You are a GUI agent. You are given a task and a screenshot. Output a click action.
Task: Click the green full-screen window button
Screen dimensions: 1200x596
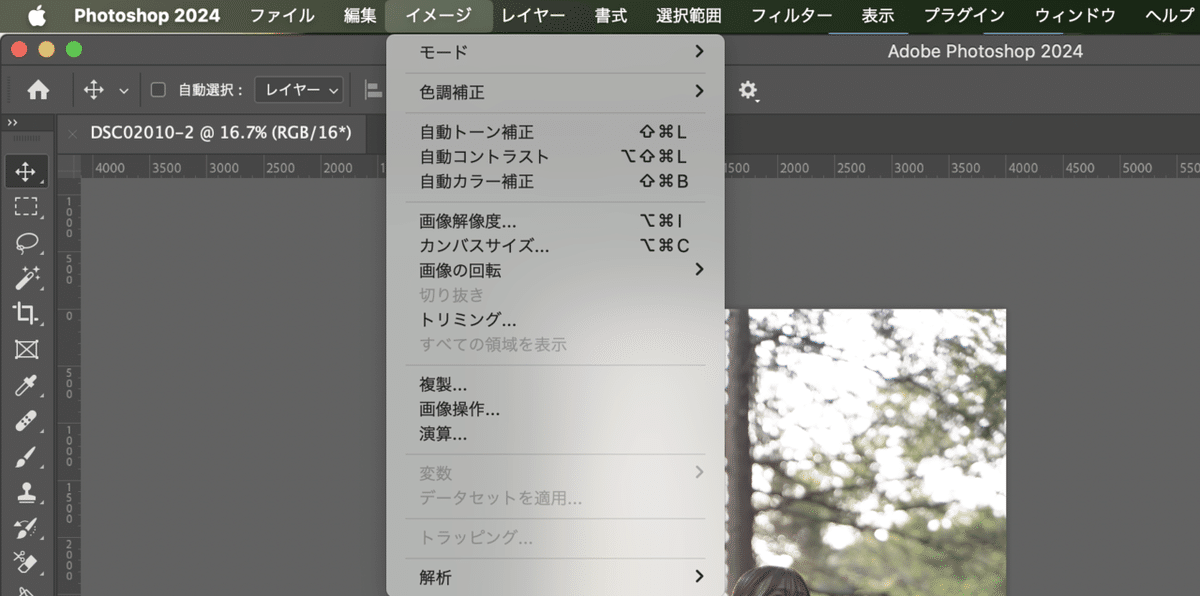pos(74,49)
